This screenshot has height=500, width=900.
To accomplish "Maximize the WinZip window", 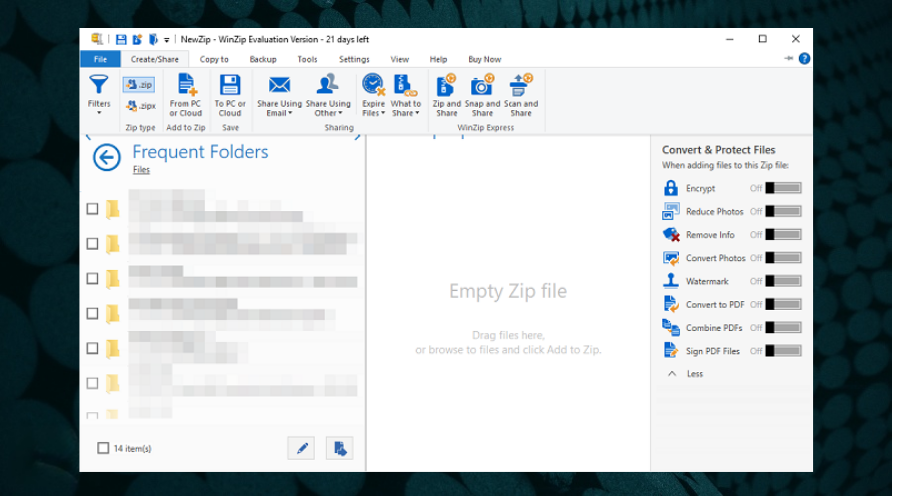I will click(762, 39).
